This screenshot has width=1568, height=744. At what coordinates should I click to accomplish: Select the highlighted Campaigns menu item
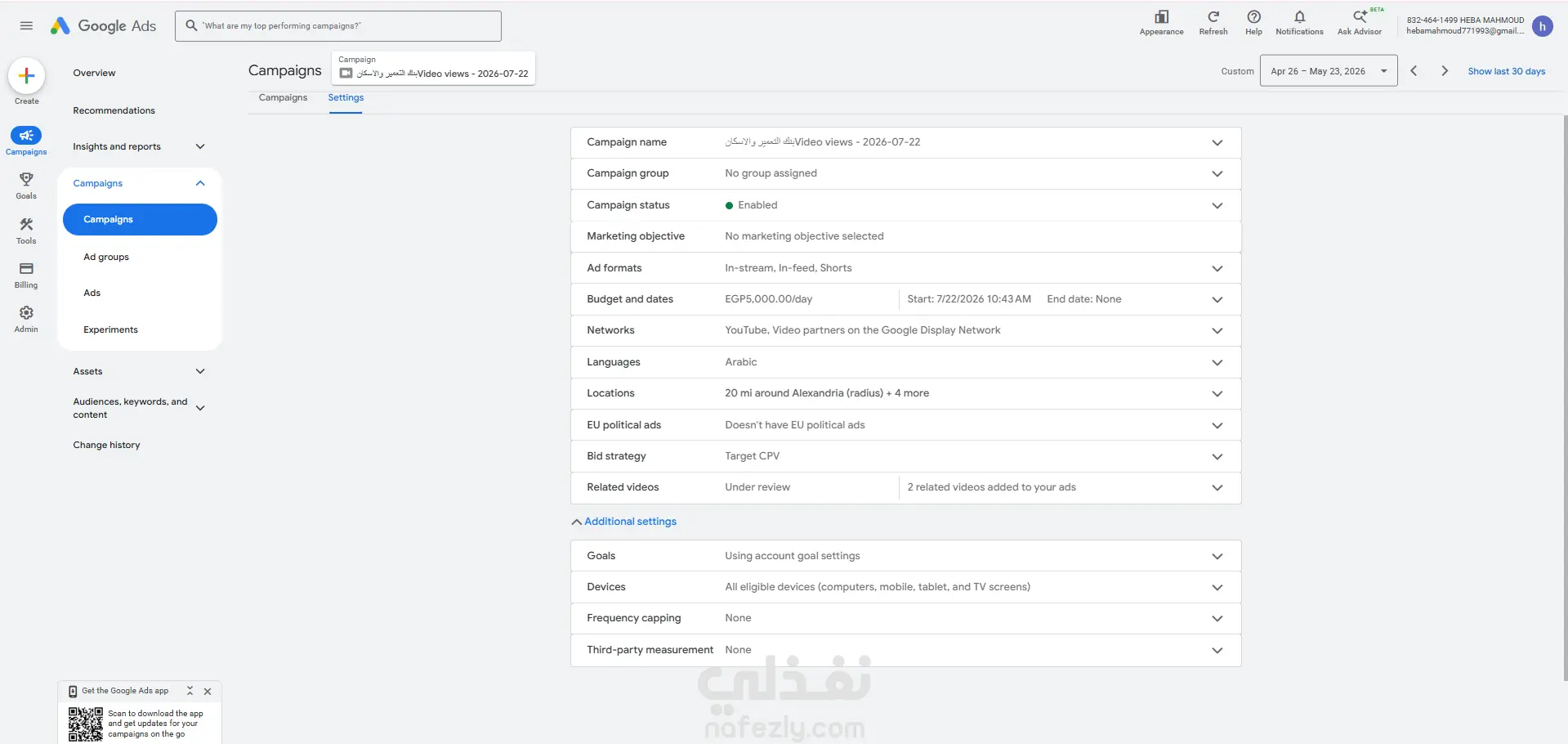coord(140,220)
